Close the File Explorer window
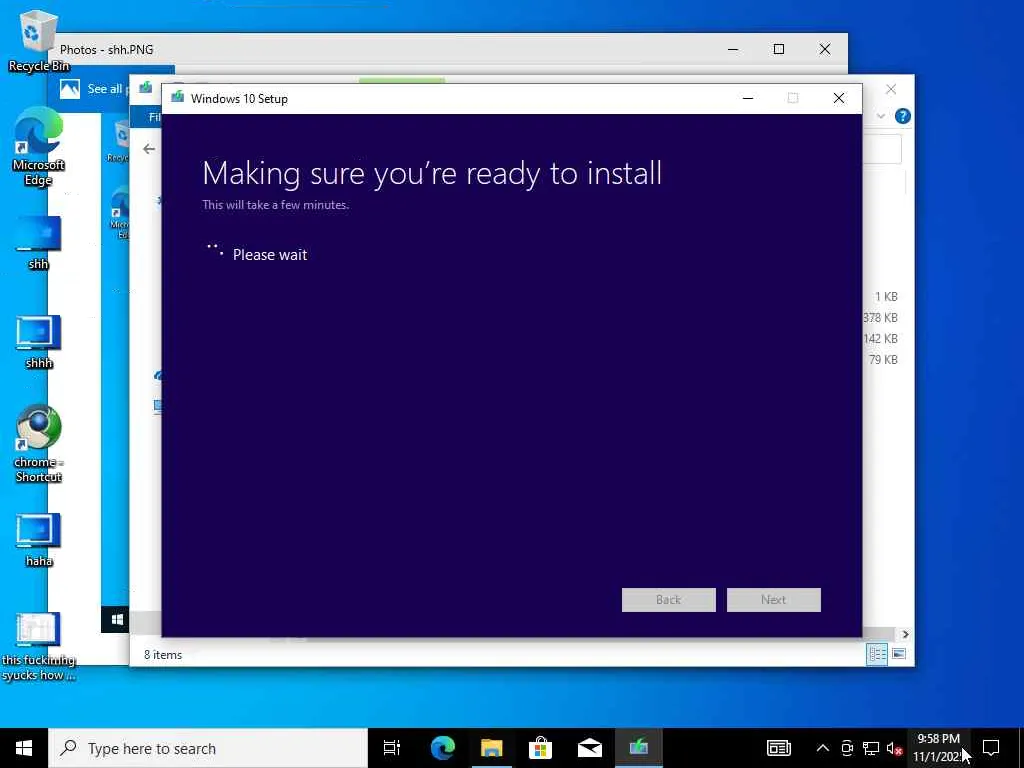Image resolution: width=1024 pixels, height=768 pixels. point(891,89)
